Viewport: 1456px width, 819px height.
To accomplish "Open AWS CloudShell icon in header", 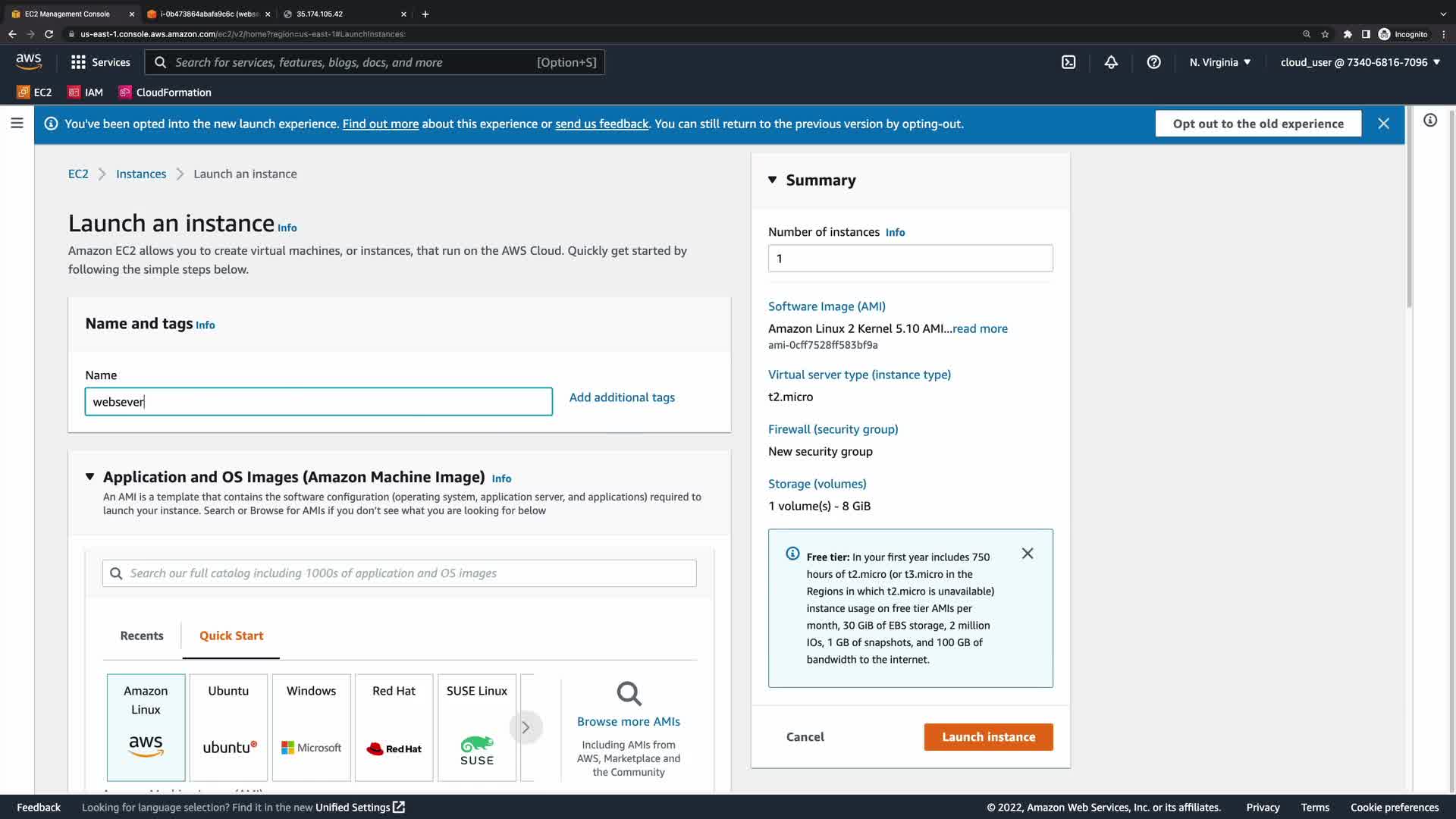I will (x=1068, y=62).
